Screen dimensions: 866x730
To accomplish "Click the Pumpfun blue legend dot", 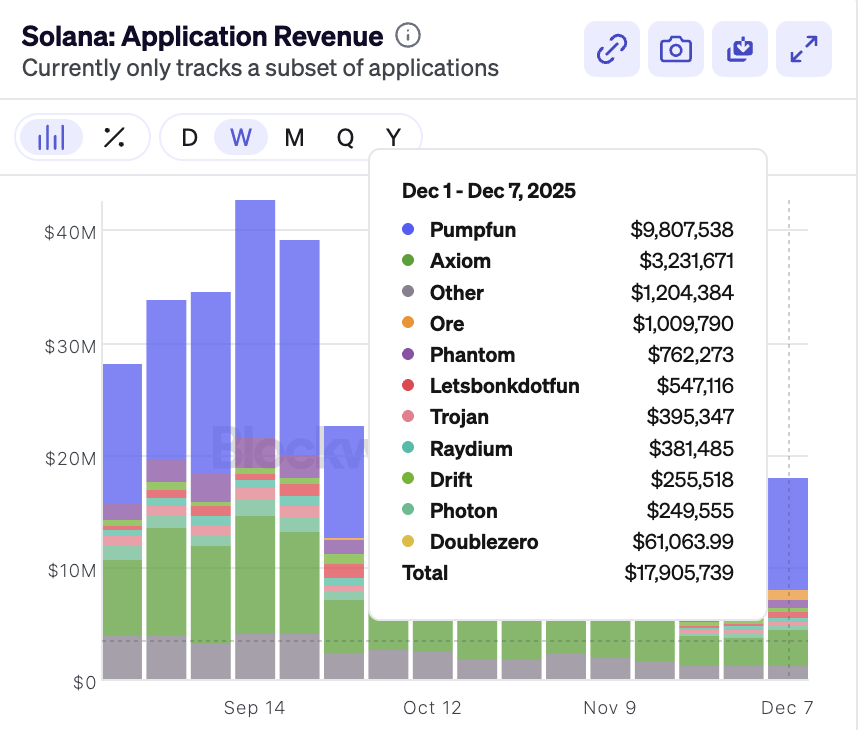I will coord(408,229).
